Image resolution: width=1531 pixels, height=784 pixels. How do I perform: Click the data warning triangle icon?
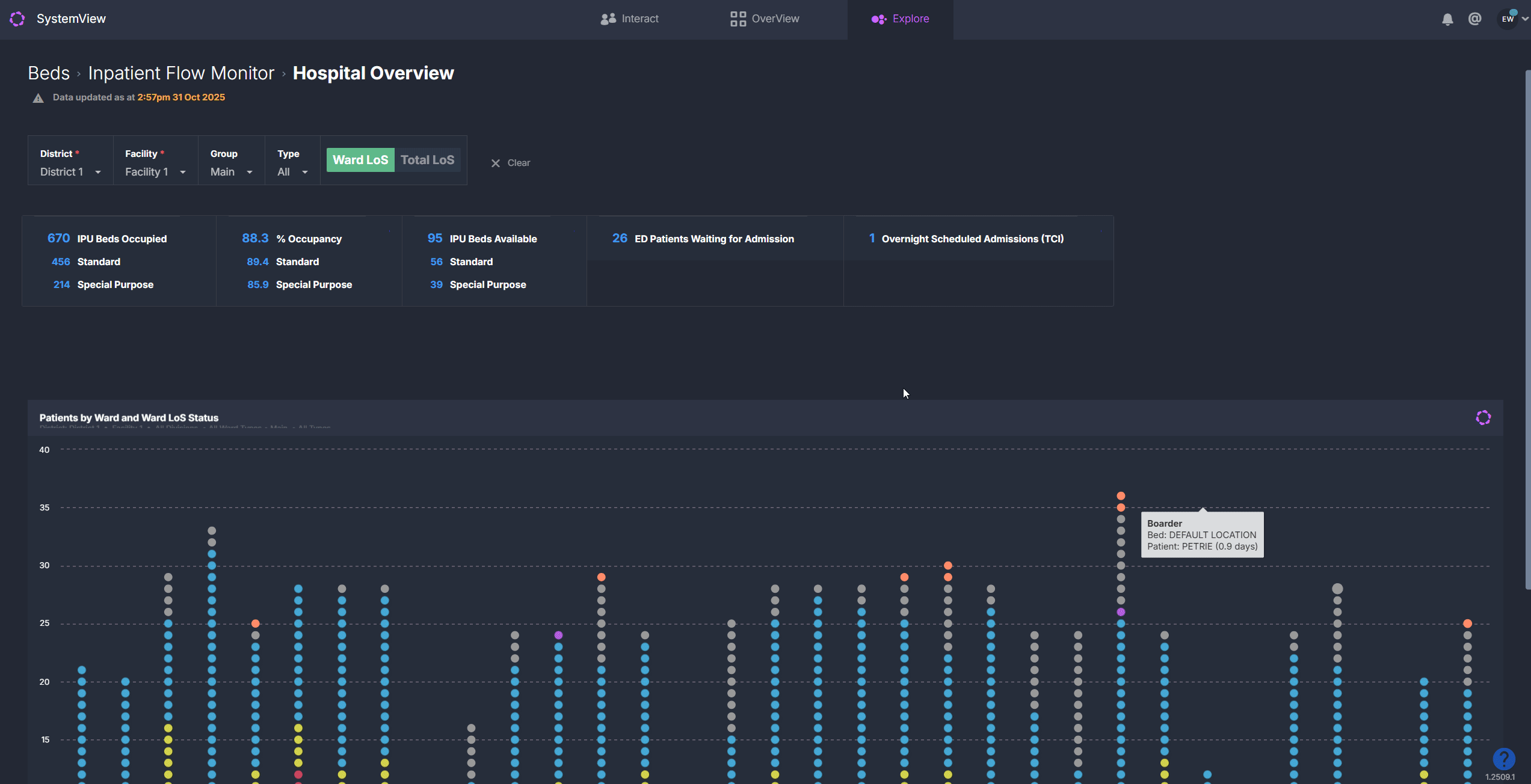pyautogui.click(x=38, y=98)
